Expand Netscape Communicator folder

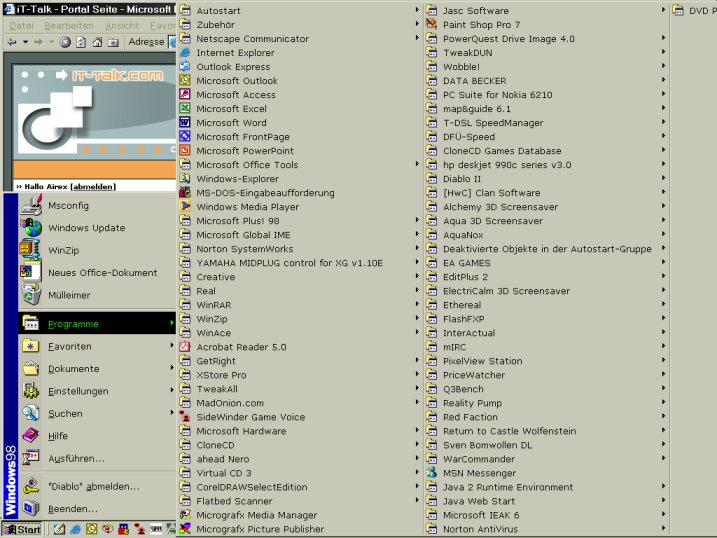(x=300, y=39)
